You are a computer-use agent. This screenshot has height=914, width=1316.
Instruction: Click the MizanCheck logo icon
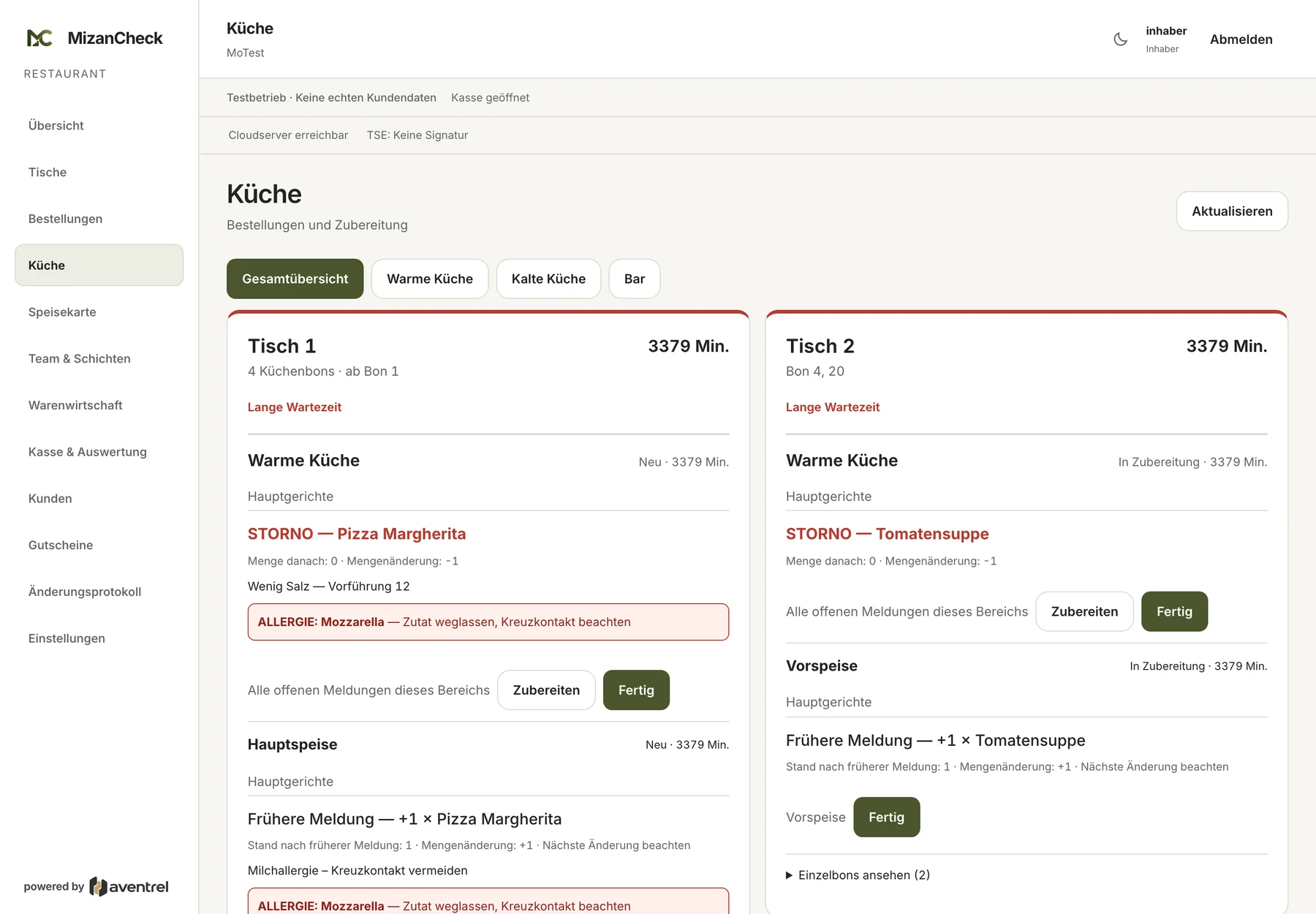pyautogui.click(x=39, y=38)
